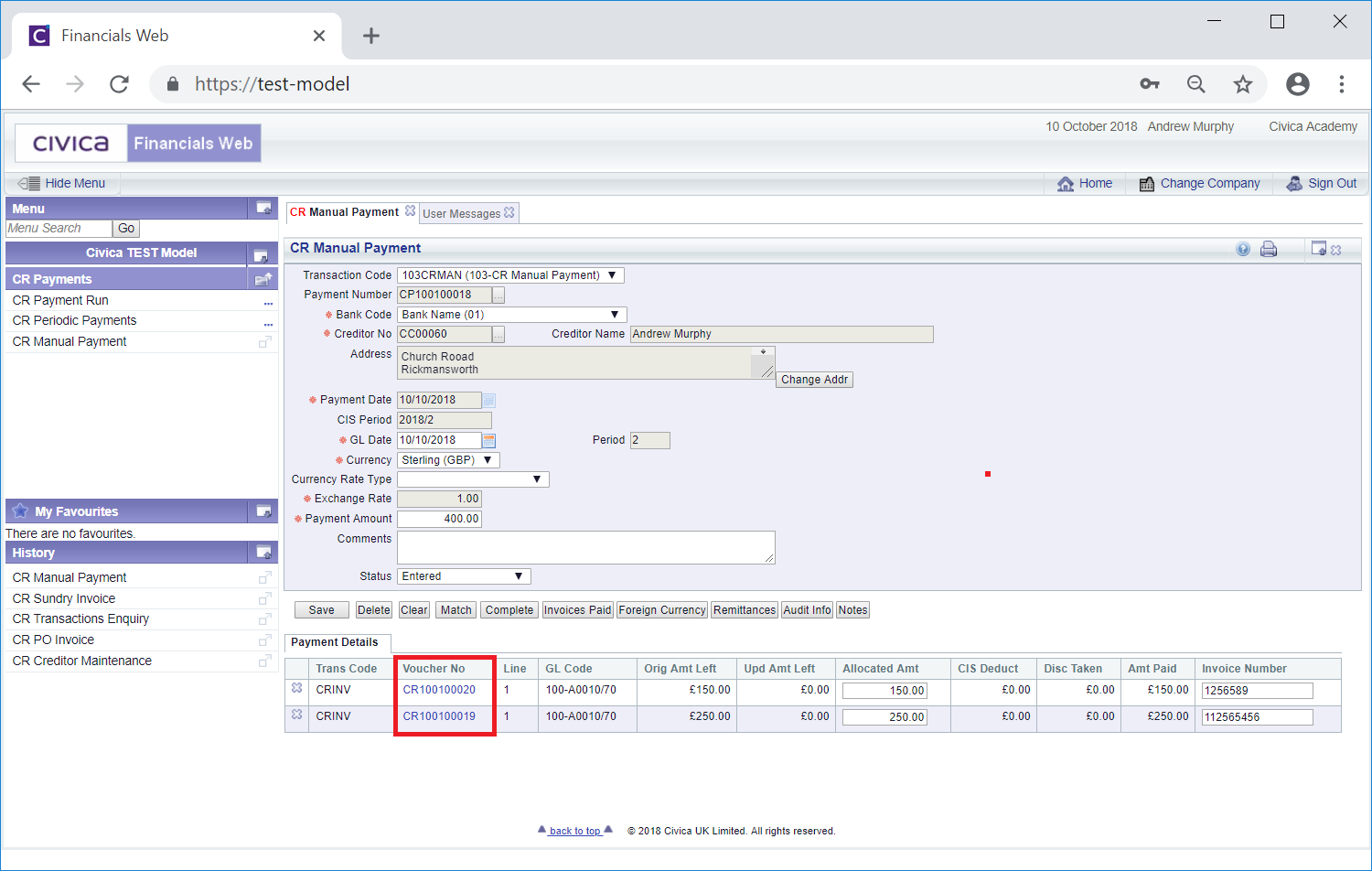Viewport: 1372px width, 871px height.
Task: Expand the Transaction Code dropdown
Action: pyautogui.click(x=612, y=275)
